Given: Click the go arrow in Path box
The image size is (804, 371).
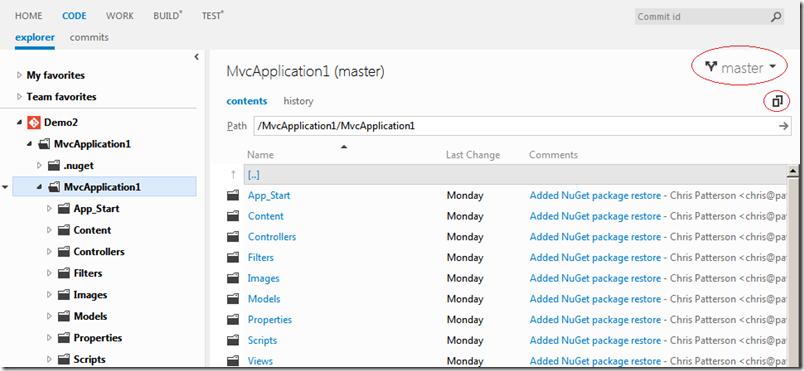Looking at the screenshot, I should (783, 126).
